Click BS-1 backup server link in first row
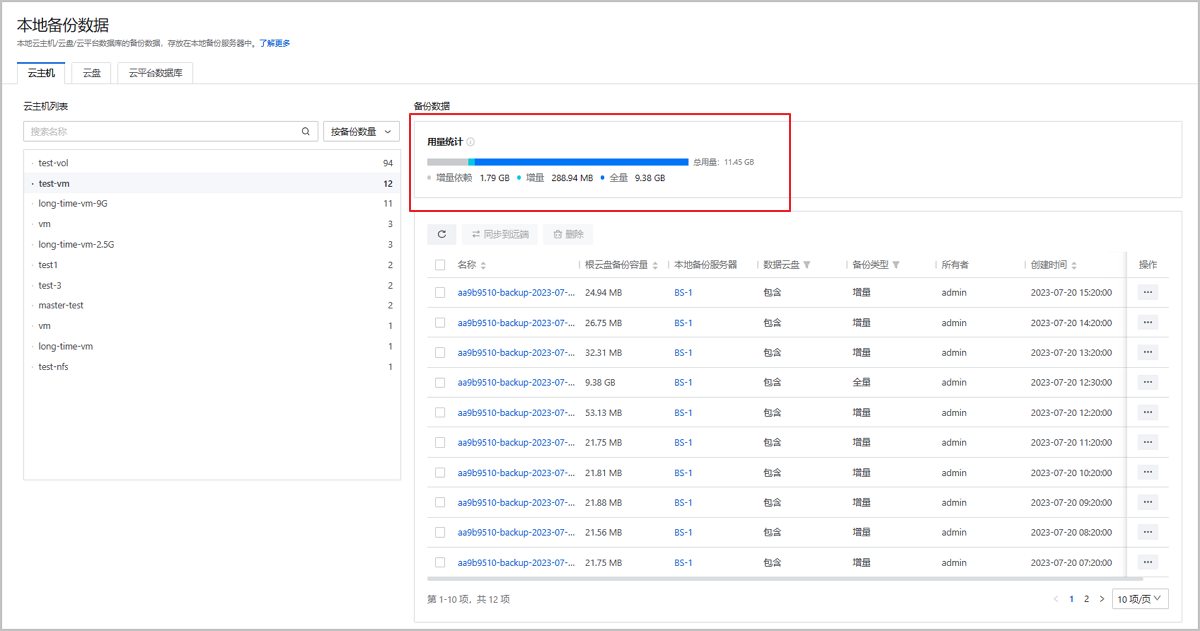Image resolution: width=1200 pixels, height=631 pixels. pyautogui.click(x=683, y=293)
